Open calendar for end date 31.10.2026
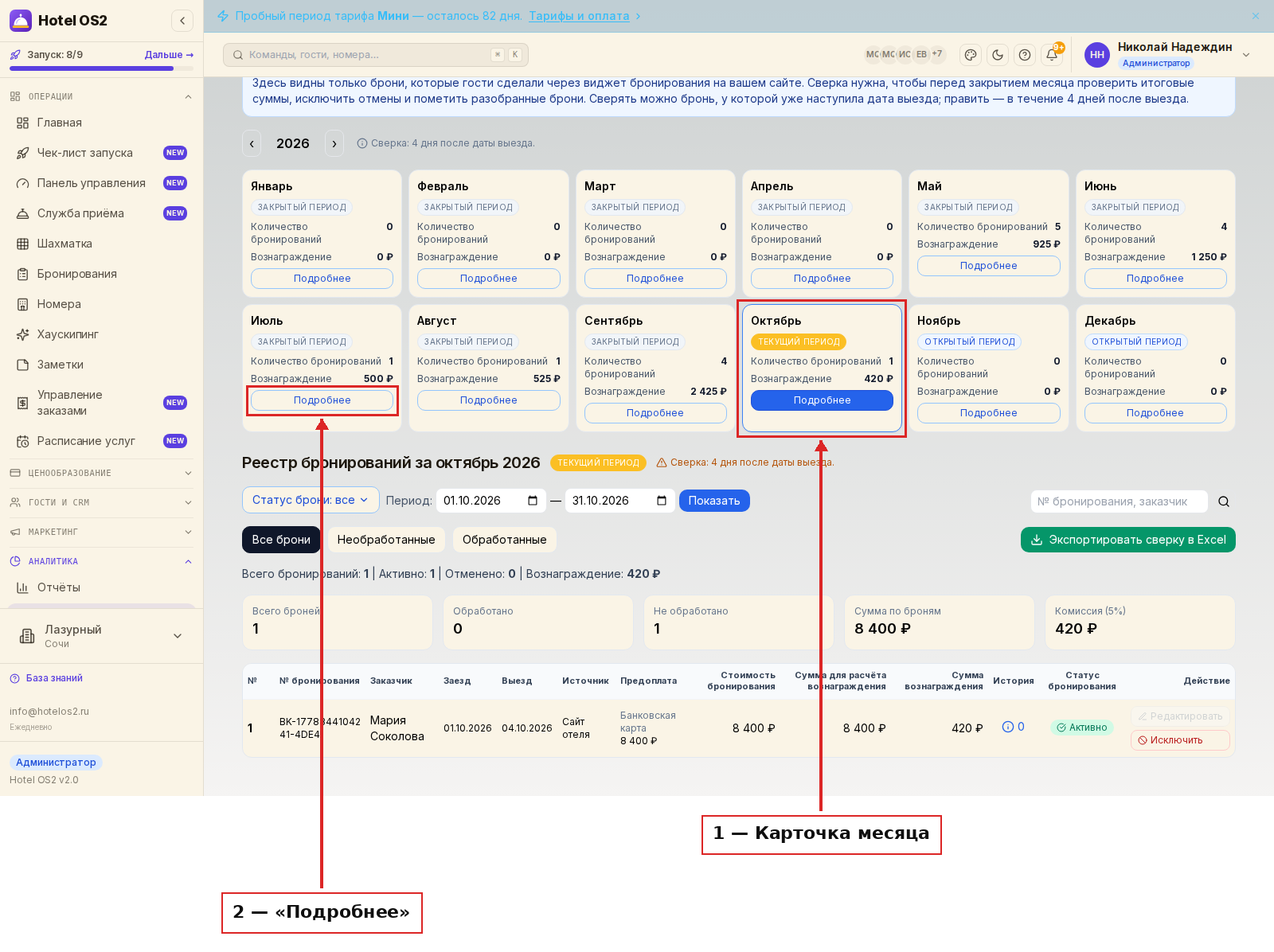This screenshot has width=1274, height=952. coord(662,501)
